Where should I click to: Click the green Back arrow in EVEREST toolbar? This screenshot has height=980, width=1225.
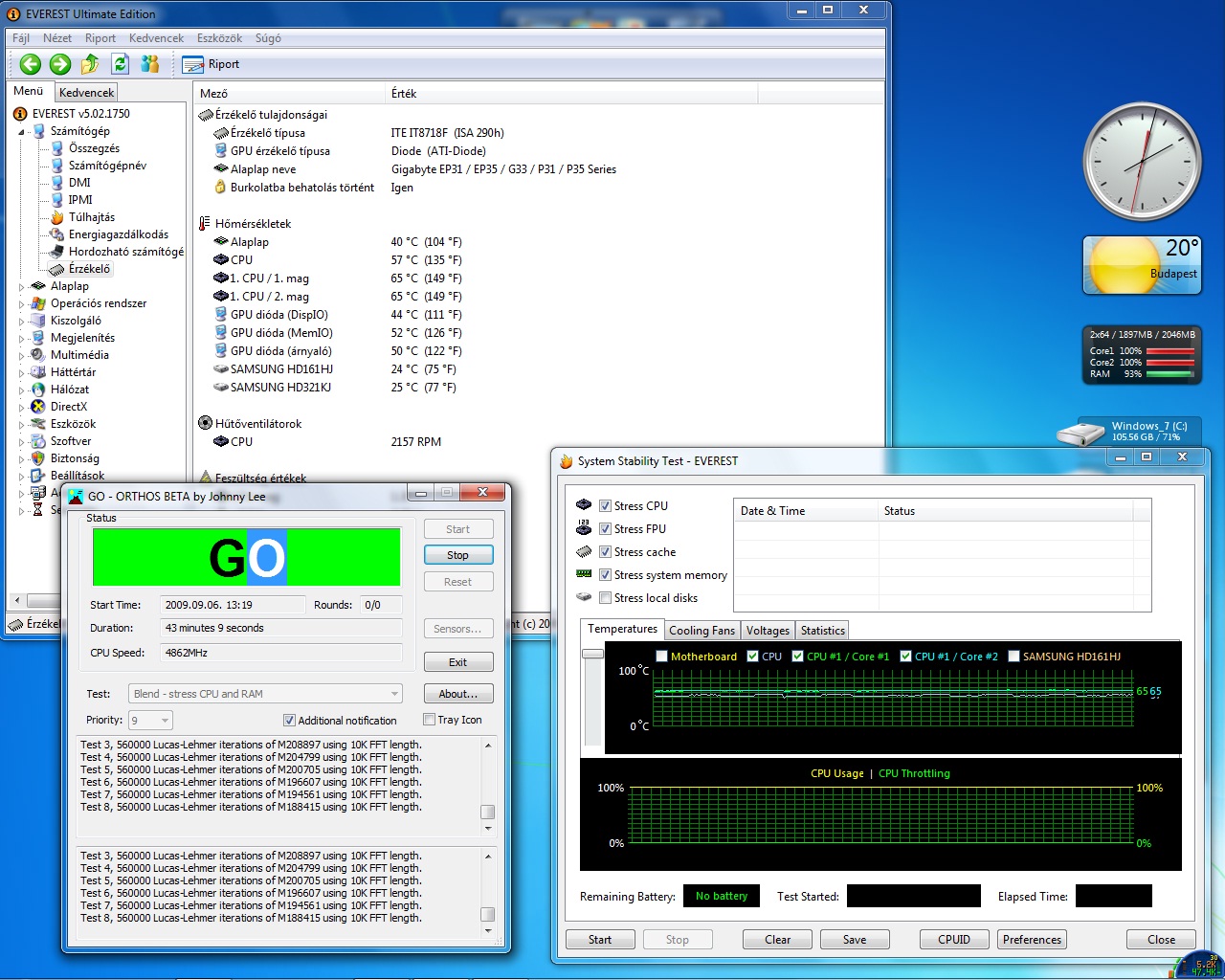click(31, 64)
